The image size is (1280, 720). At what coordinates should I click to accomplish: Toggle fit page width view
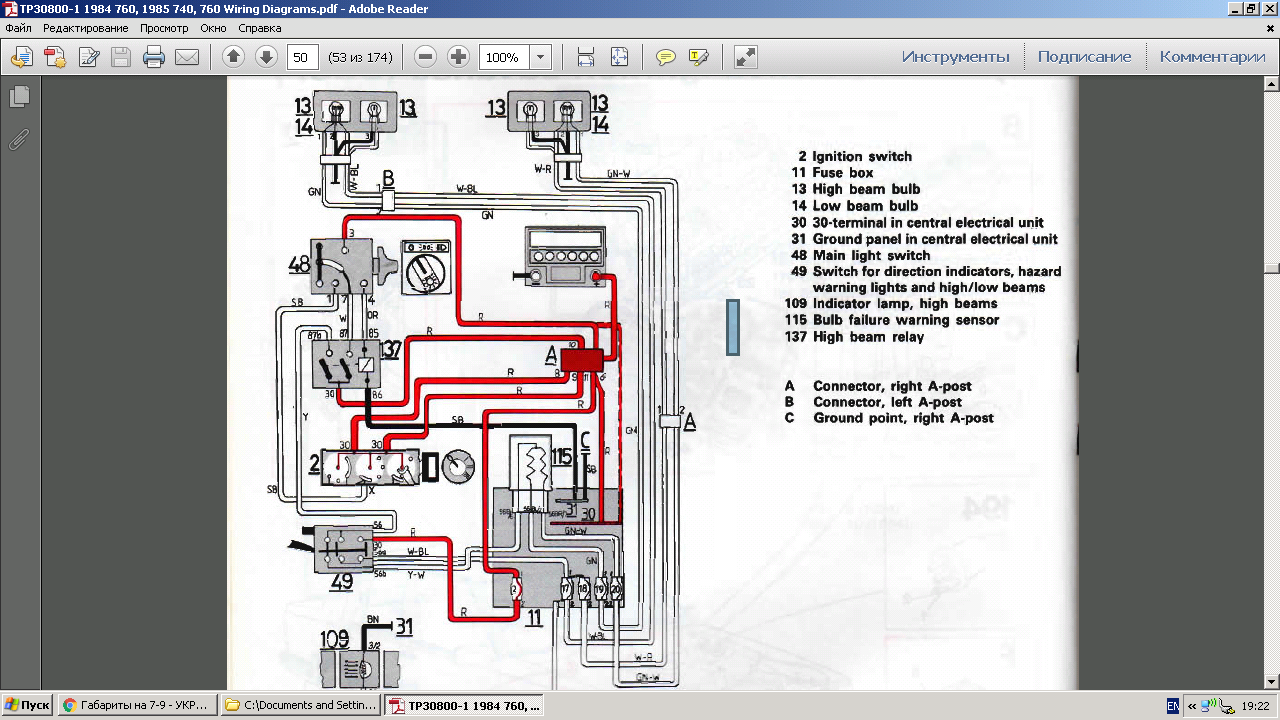(586, 57)
